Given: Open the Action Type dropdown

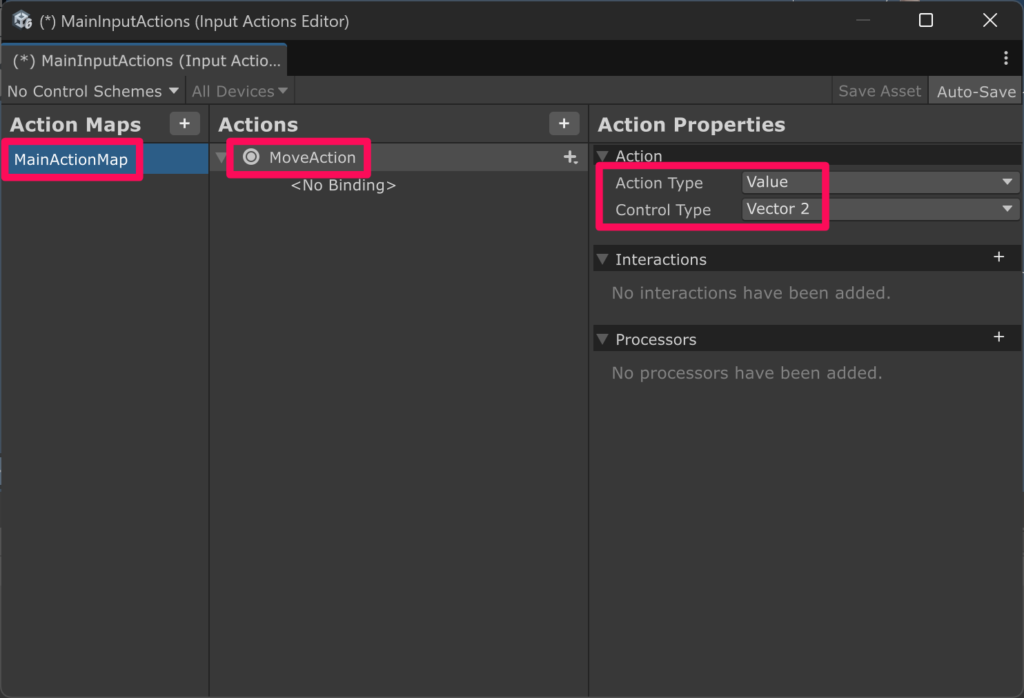Looking at the screenshot, I should click(x=880, y=182).
